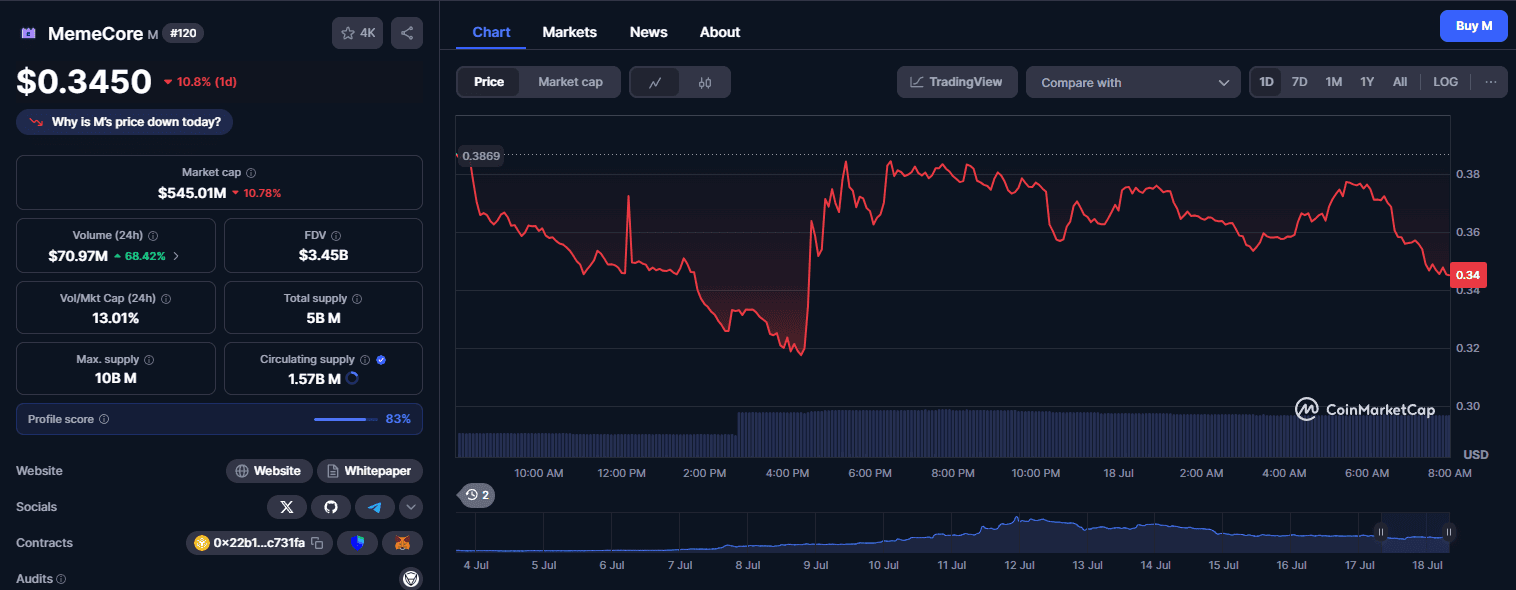This screenshot has width=1516, height=590.
Task: Open the X (Twitter) social link
Action: (287, 507)
